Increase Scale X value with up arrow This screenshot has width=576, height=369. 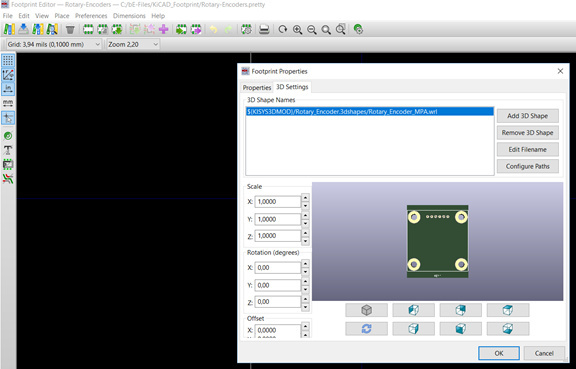click(x=305, y=198)
